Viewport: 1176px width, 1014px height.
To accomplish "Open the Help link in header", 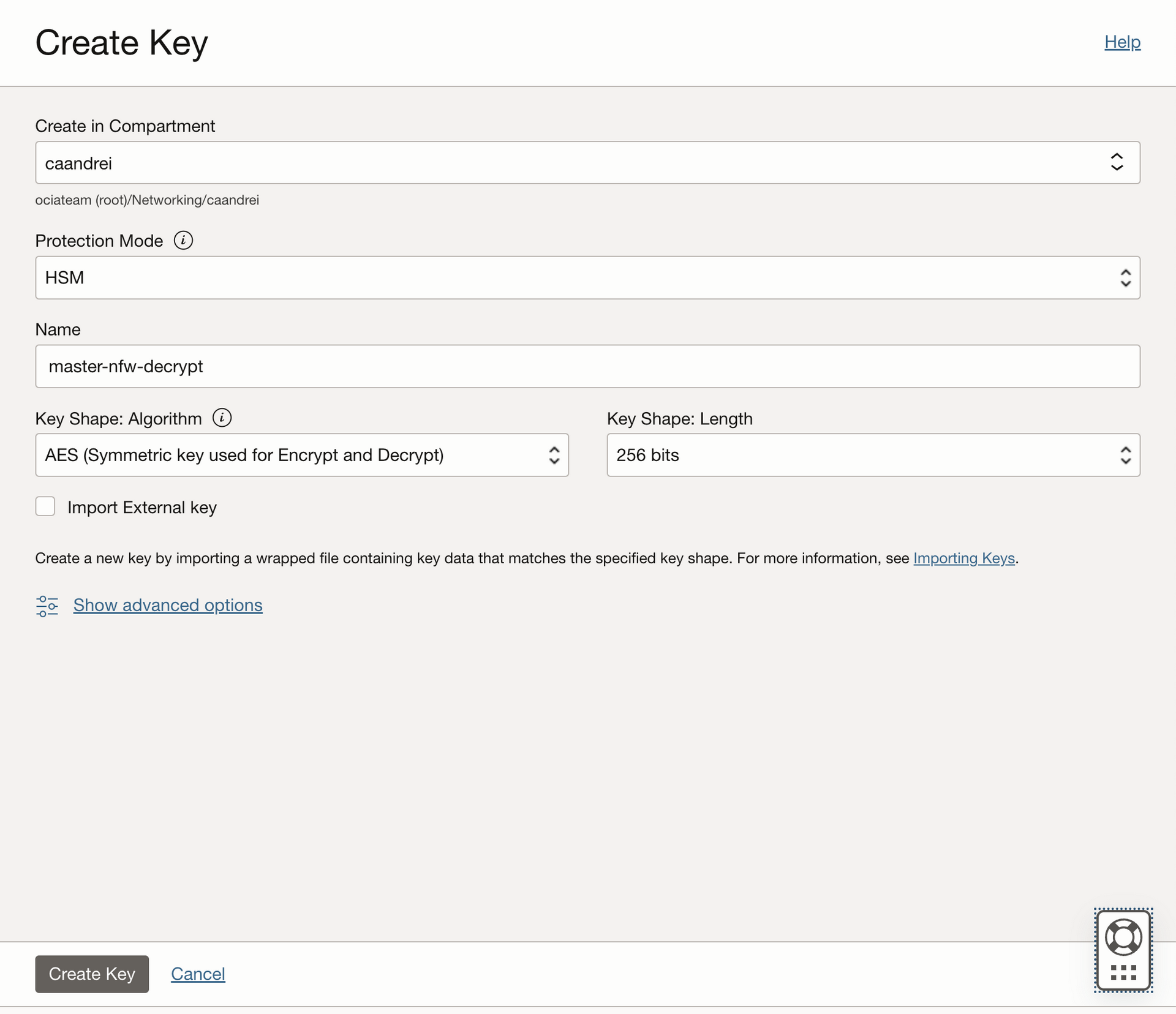I will pyautogui.click(x=1122, y=42).
